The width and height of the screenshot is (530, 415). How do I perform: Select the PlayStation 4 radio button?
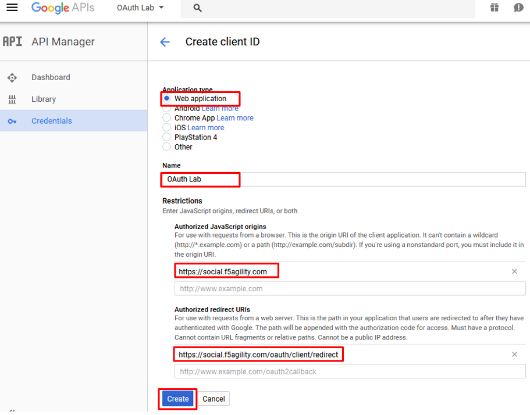[166, 137]
